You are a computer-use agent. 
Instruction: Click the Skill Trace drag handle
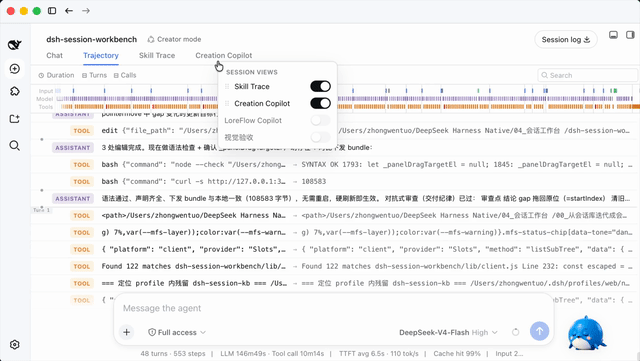tap(227, 87)
